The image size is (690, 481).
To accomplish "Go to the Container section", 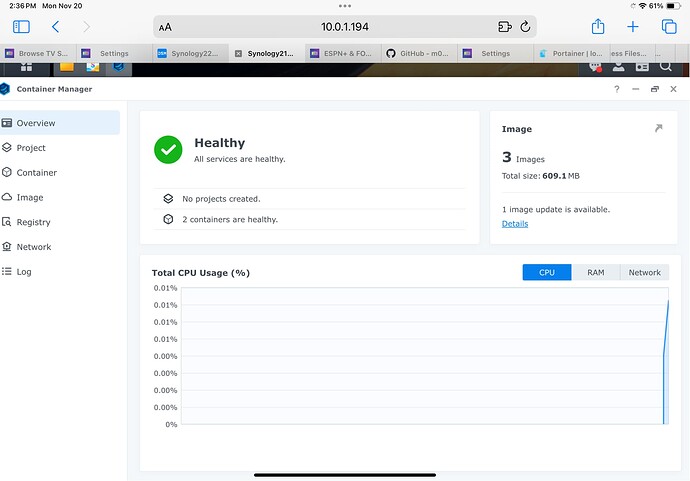I will [x=36, y=173].
